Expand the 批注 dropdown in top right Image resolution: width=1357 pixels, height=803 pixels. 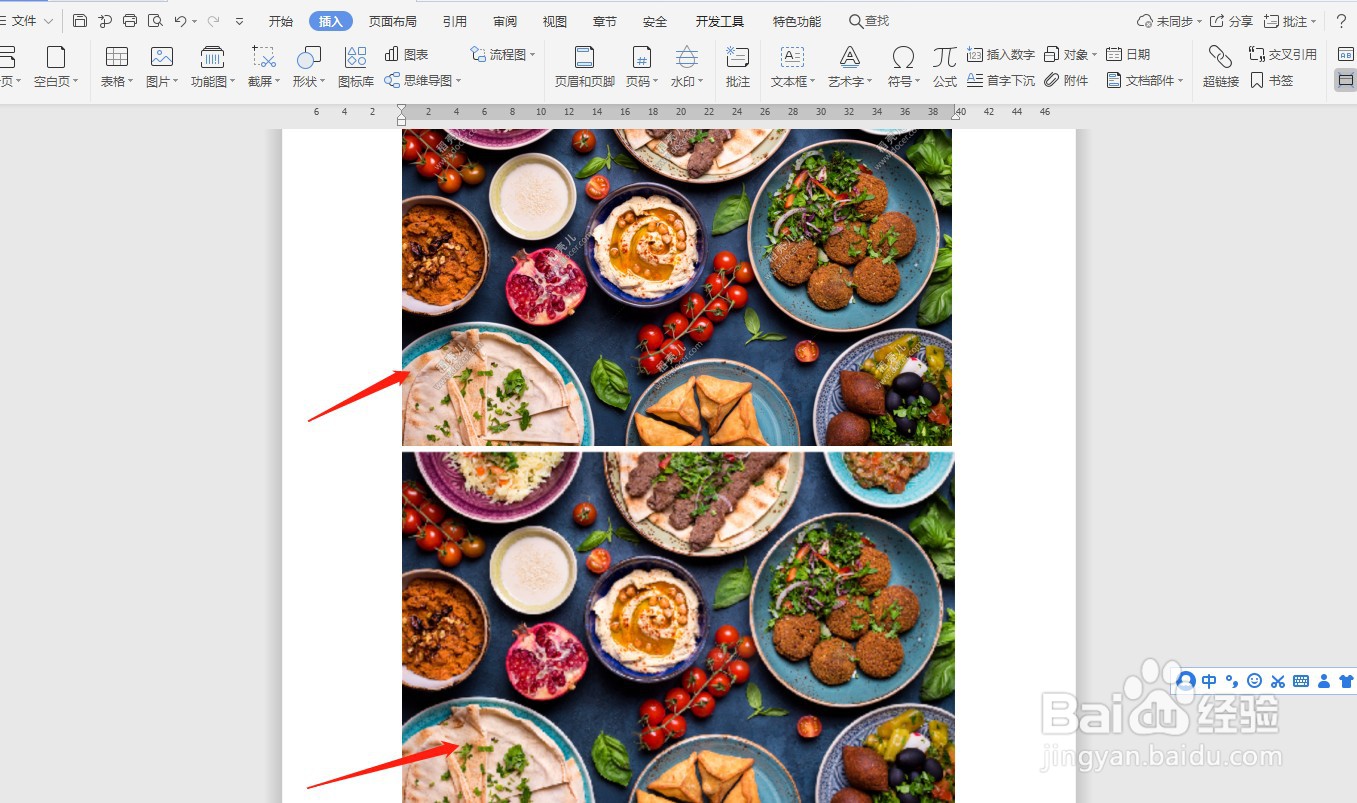coord(1291,21)
